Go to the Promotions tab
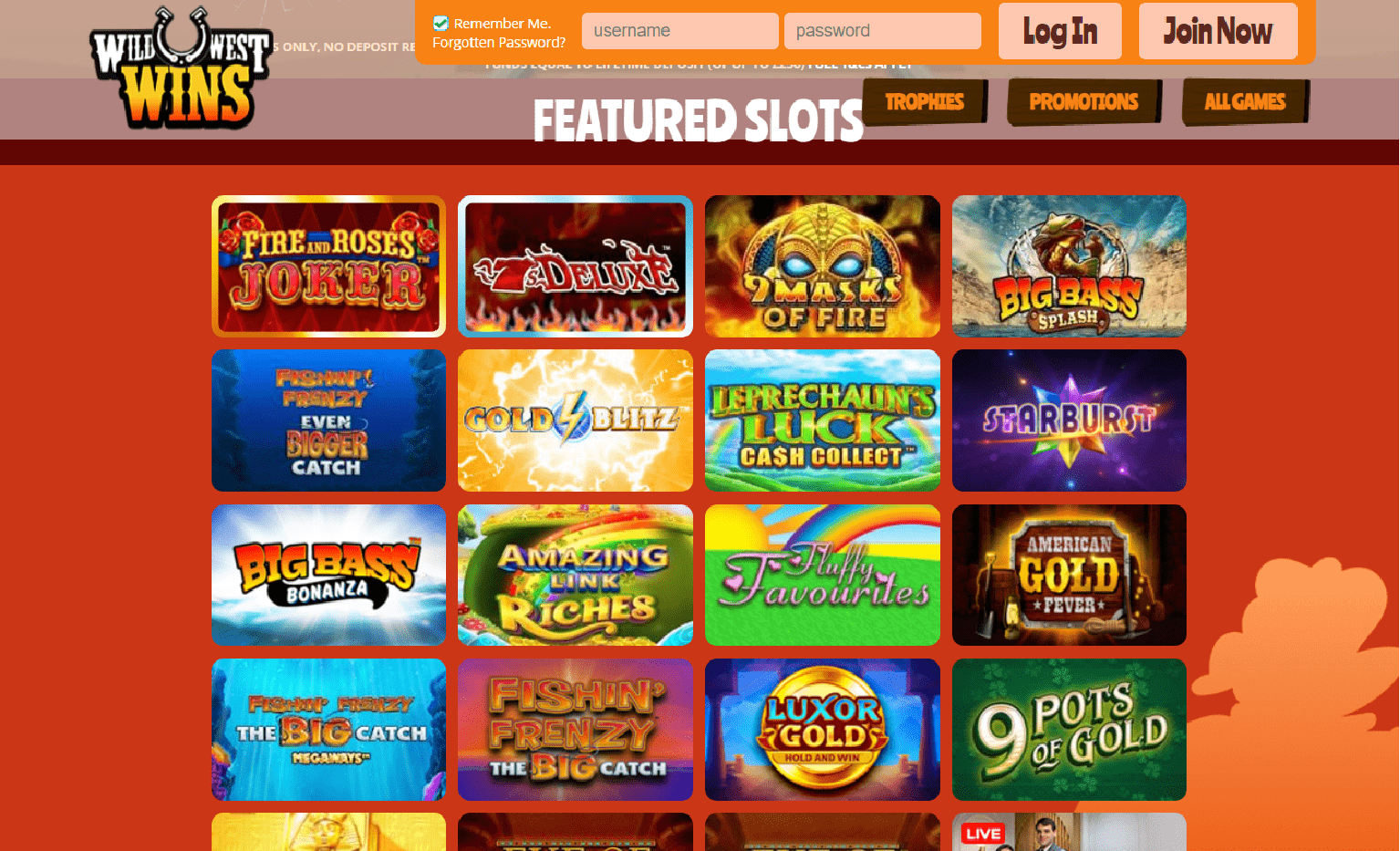Image resolution: width=1400 pixels, height=851 pixels. click(1084, 101)
